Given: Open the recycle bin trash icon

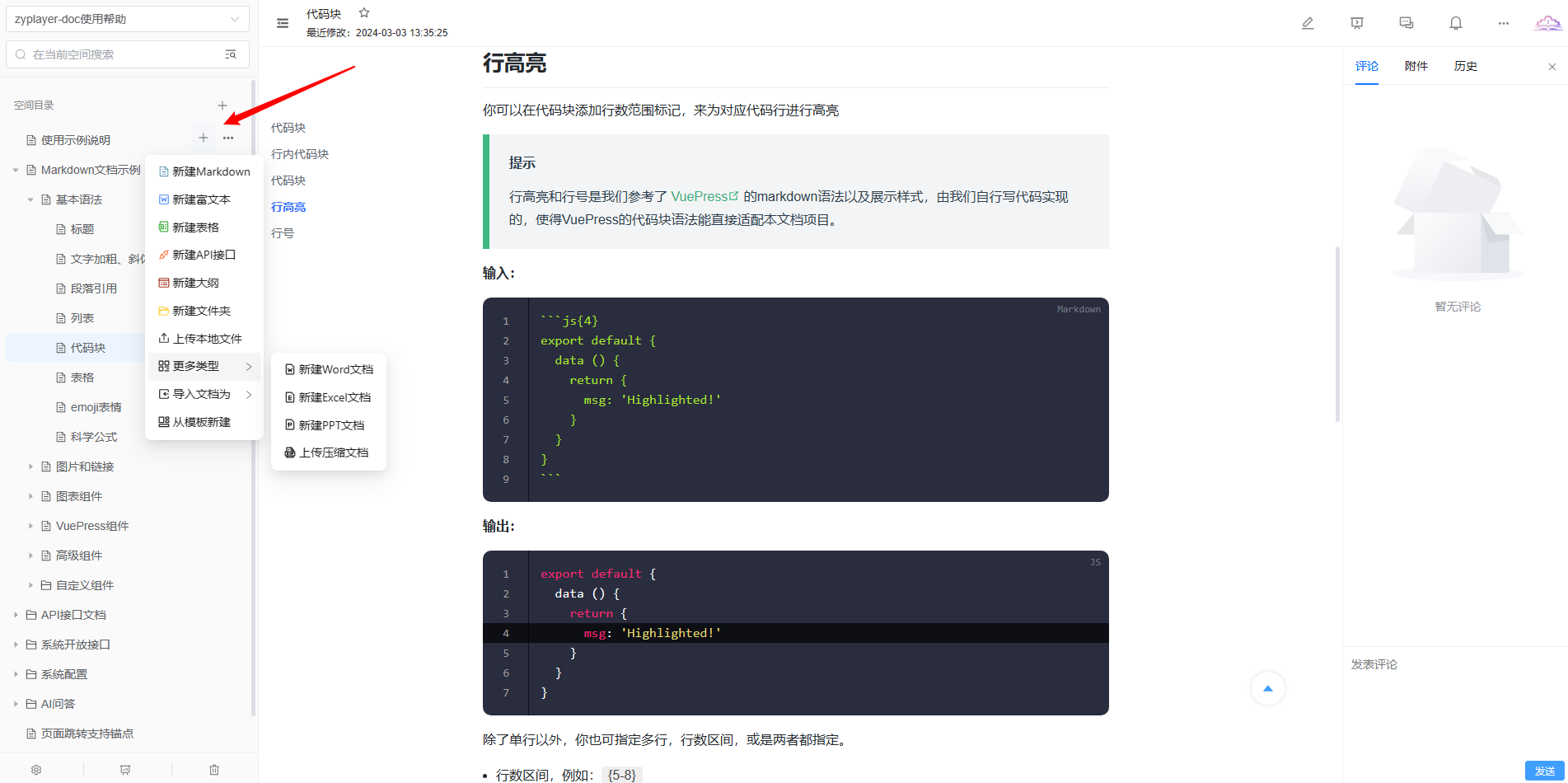Looking at the screenshot, I should [x=214, y=770].
